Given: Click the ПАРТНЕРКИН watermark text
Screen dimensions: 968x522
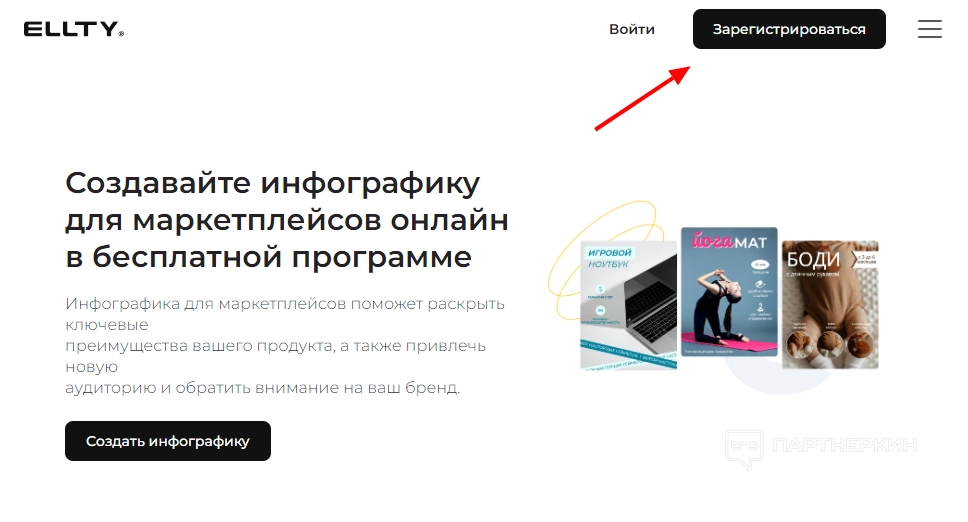Looking at the screenshot, I should (845, 445).
